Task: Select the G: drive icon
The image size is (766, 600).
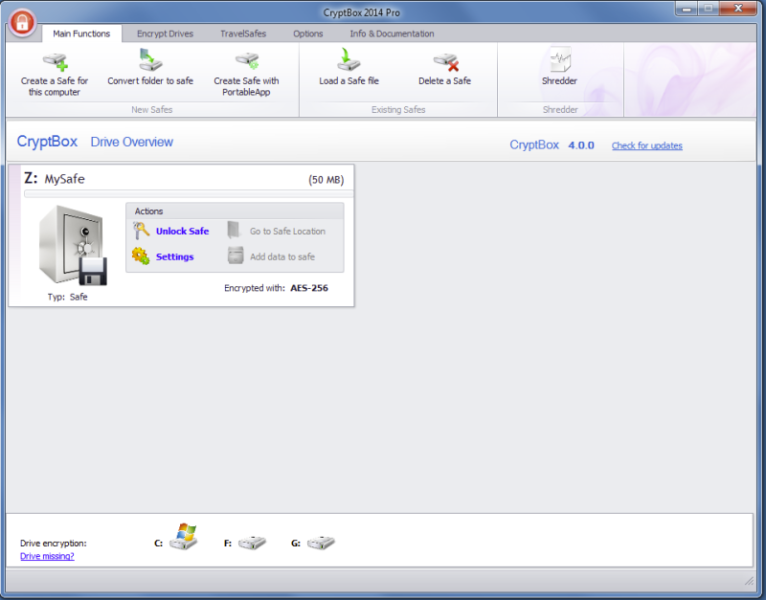Action: pyautogui.click(x=320, y=542)
